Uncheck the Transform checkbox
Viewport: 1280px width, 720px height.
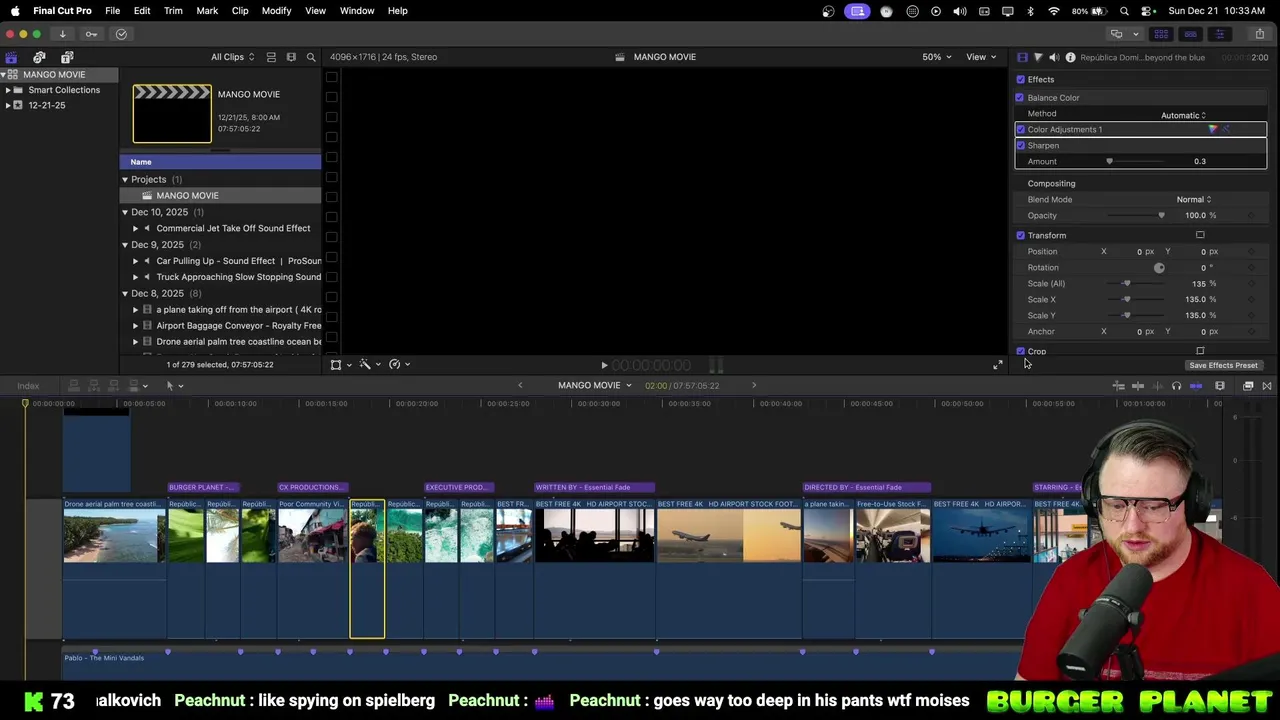(1021, 235)
